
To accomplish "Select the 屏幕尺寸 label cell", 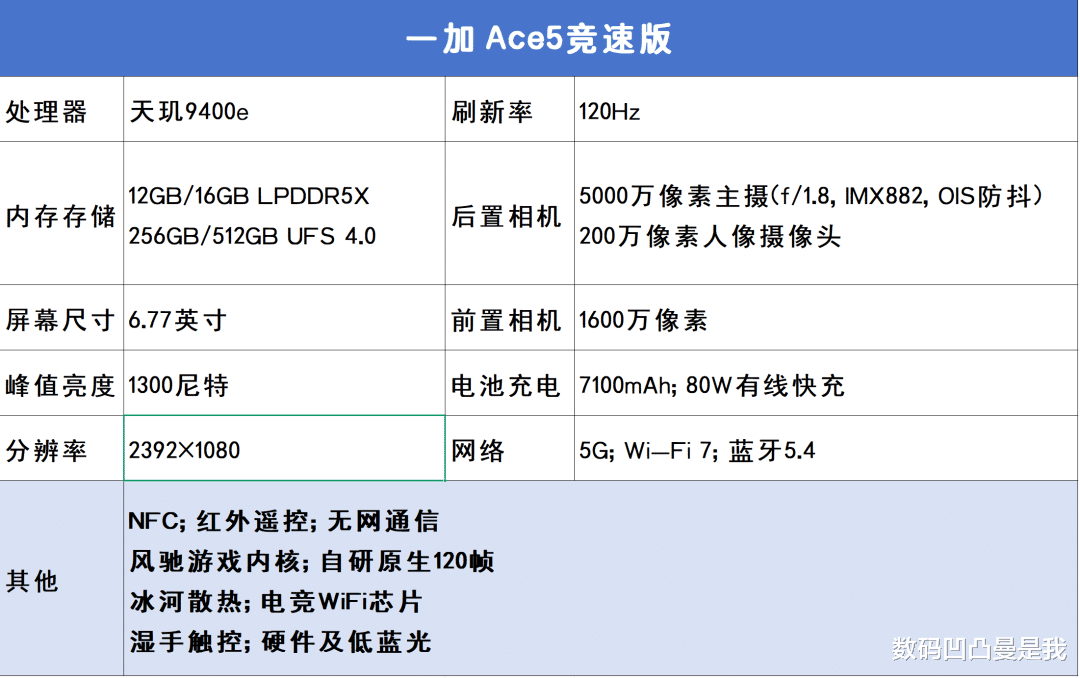I will pos(62,318).
